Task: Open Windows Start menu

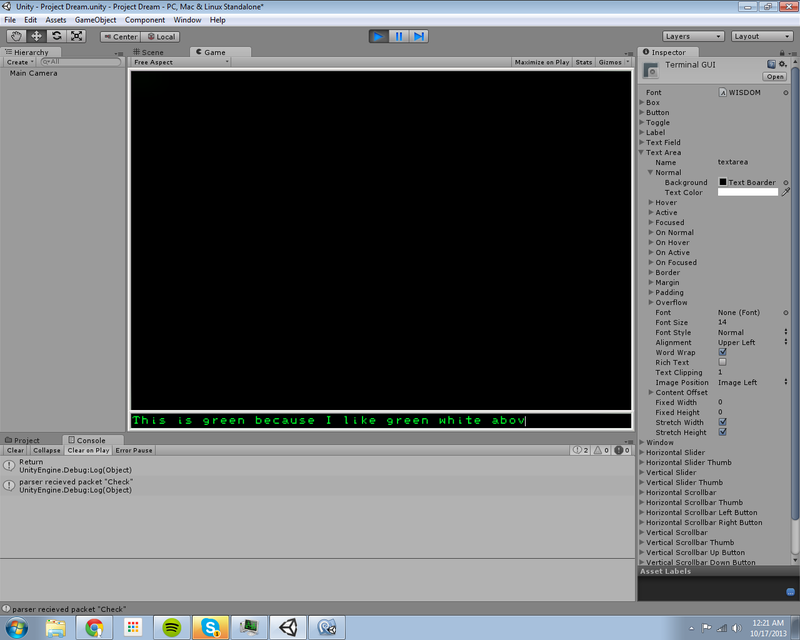Action: tap(16, 627)
